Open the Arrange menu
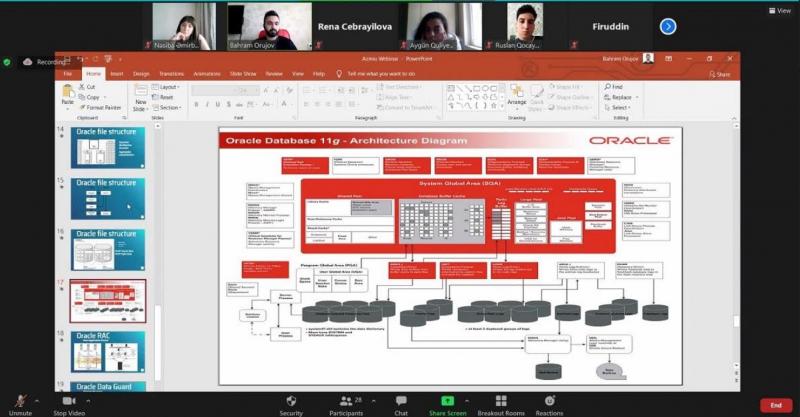The height and width of the screenshot is (417, 800). [x=516, y=96]
